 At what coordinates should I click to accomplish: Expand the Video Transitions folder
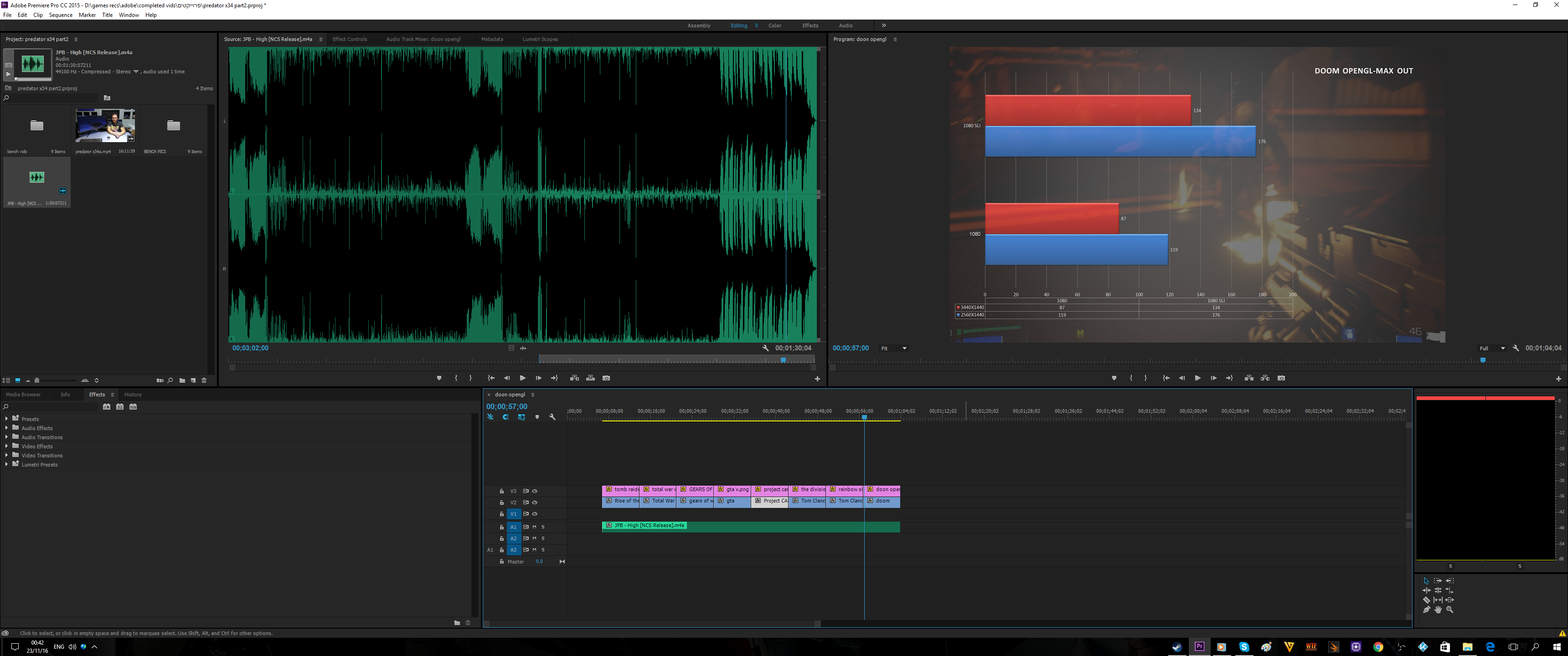[x=7, y=455]
